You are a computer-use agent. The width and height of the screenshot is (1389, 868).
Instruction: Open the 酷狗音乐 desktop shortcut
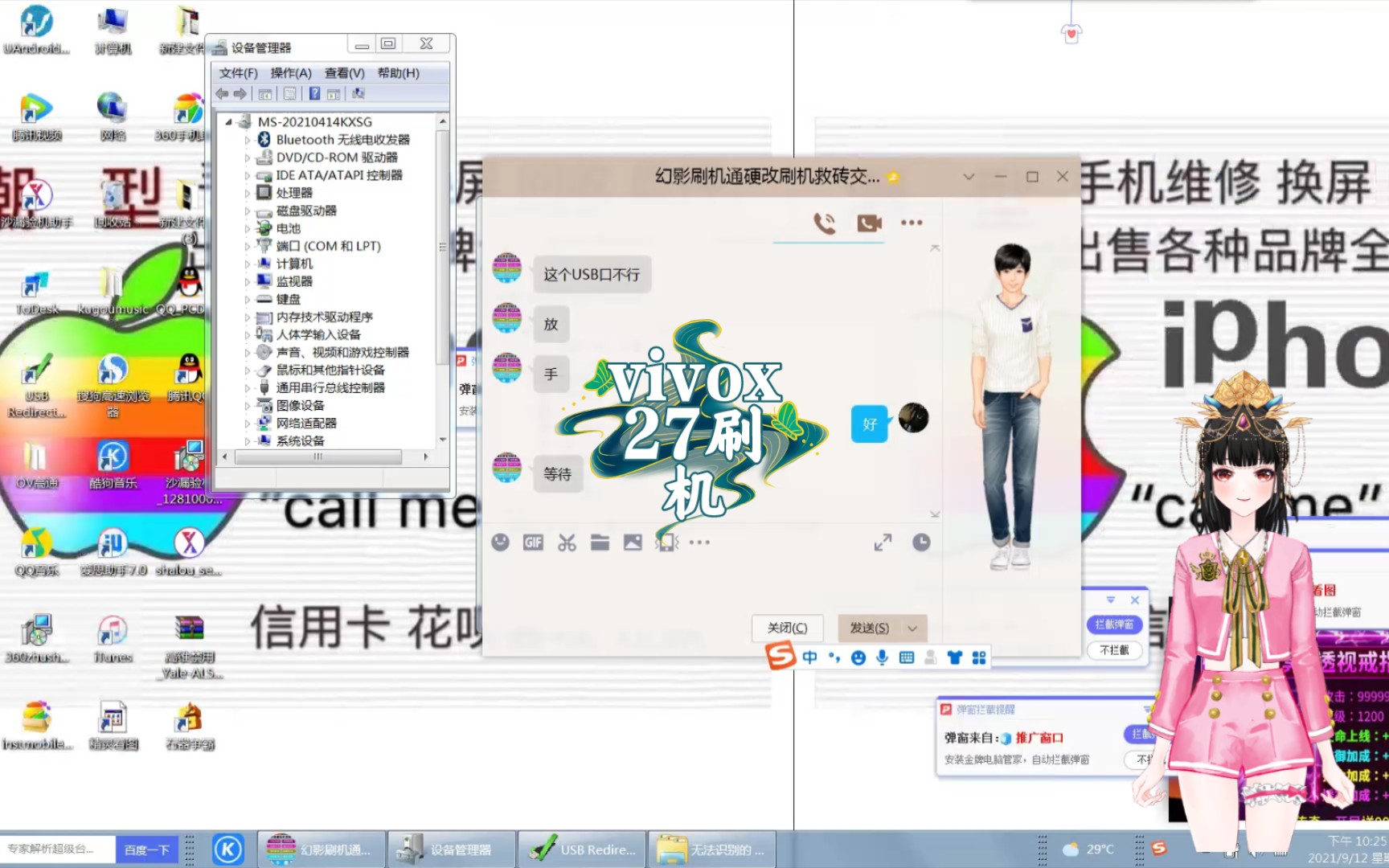113,465
